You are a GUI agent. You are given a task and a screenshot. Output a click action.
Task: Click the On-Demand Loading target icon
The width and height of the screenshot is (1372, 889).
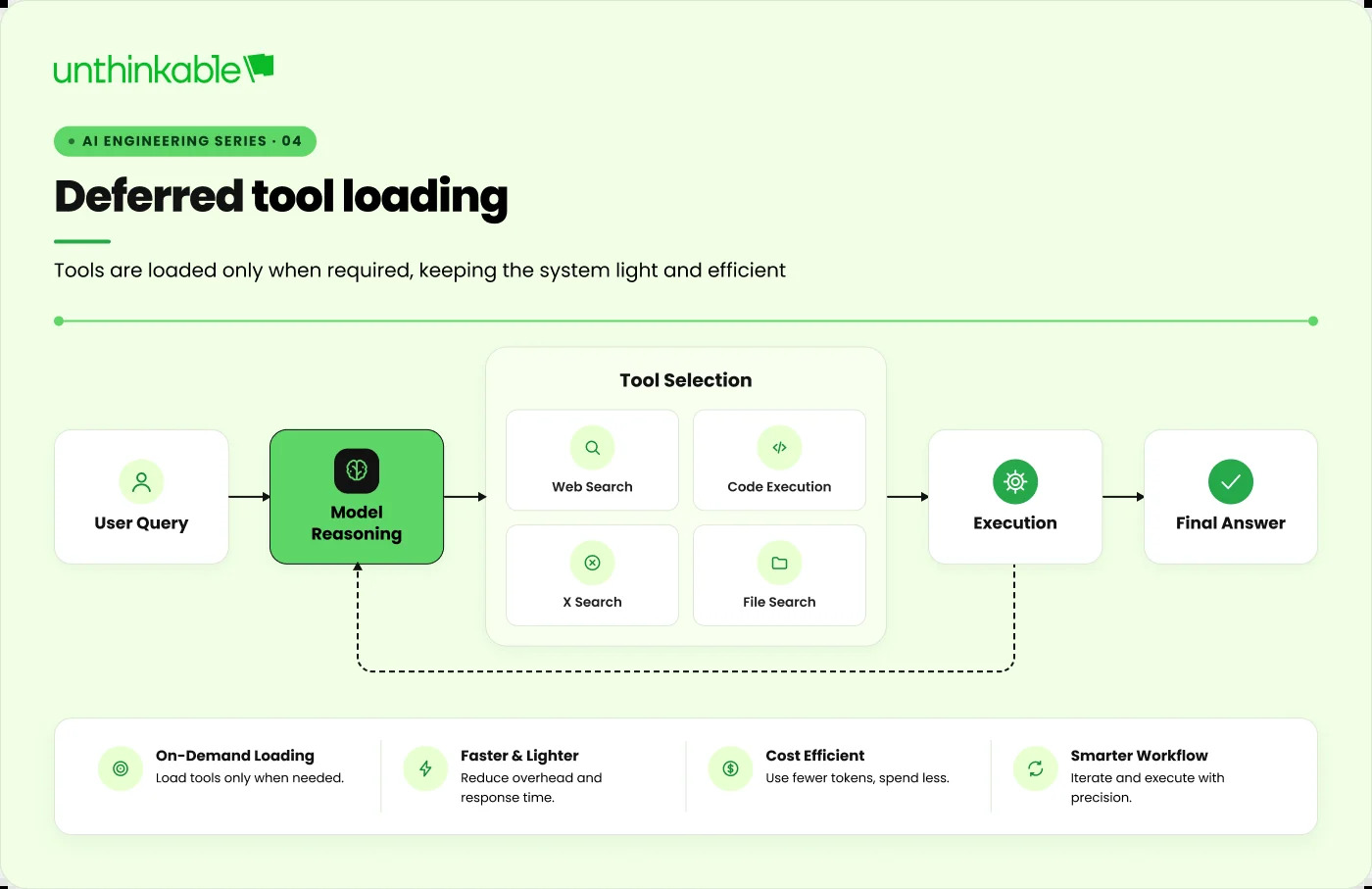pos(121,768)
